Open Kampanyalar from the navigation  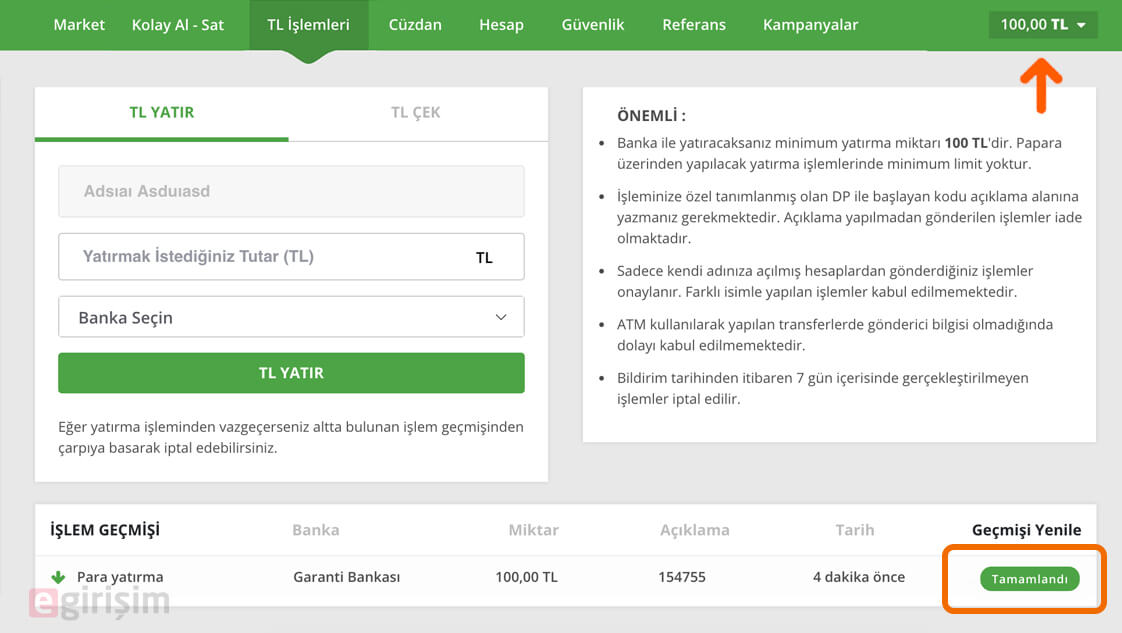[x=811, y=24]
